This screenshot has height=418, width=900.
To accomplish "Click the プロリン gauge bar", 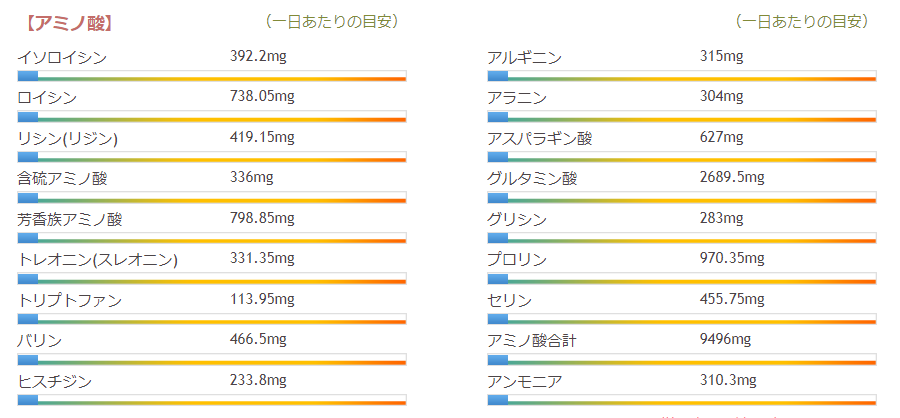I will (x=681, y=278).
